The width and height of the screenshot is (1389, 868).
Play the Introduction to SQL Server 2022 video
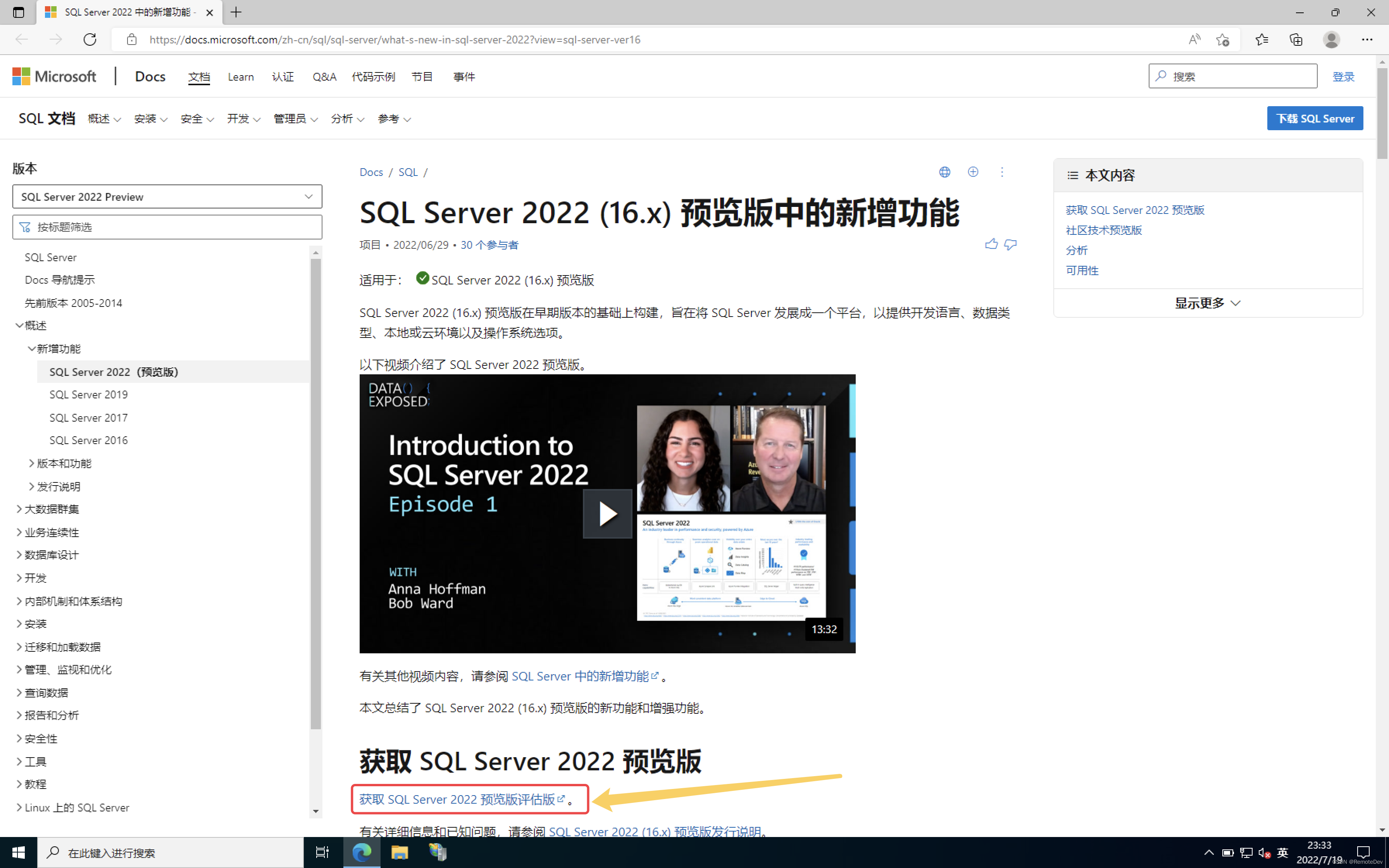607,513
